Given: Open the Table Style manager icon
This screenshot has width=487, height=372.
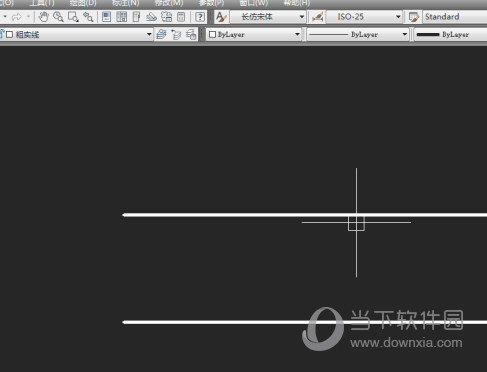Looking at the screenshot, I should point(414,17).
